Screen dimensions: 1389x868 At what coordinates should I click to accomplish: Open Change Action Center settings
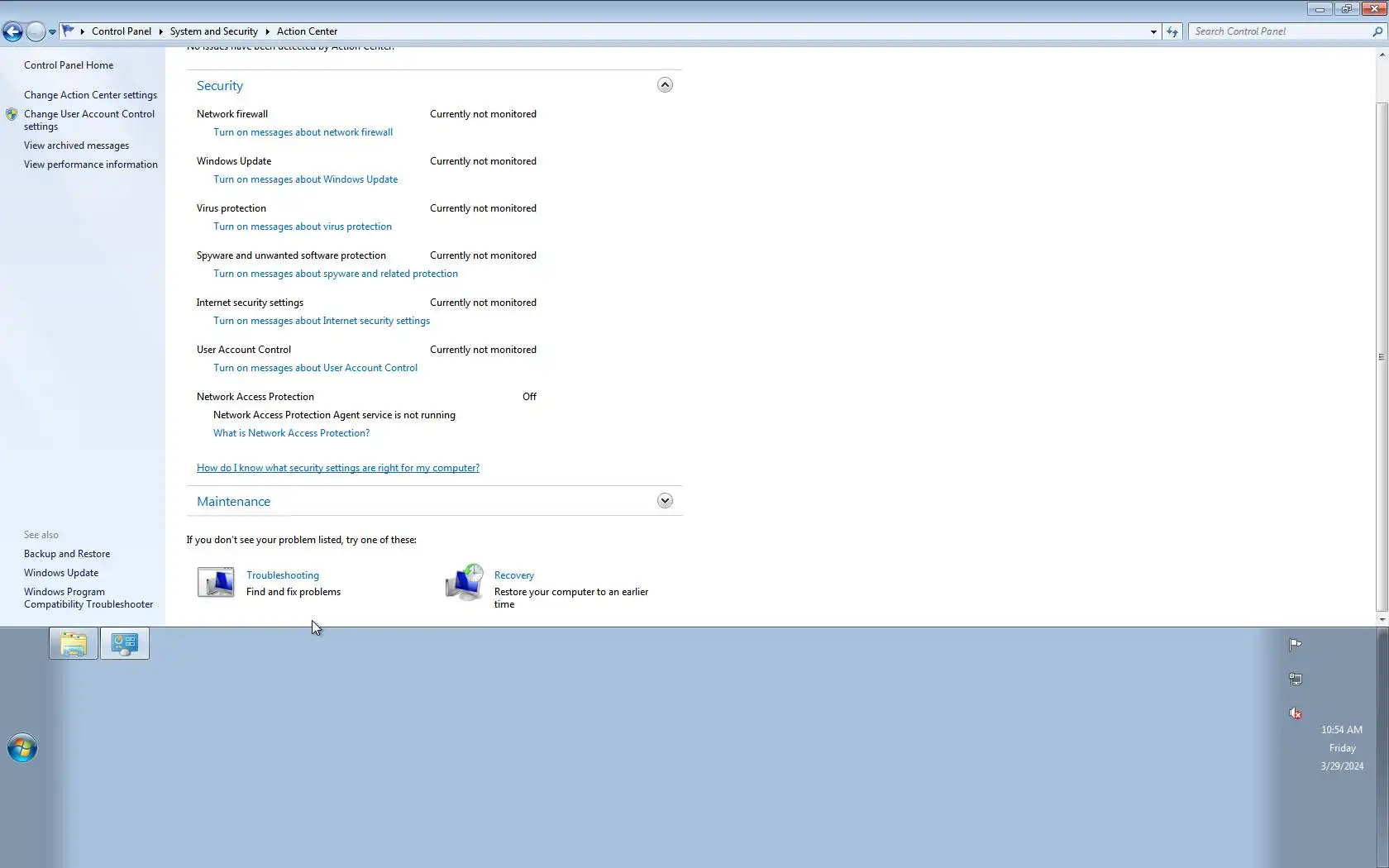pyautogui.click(x=90, y=95)
